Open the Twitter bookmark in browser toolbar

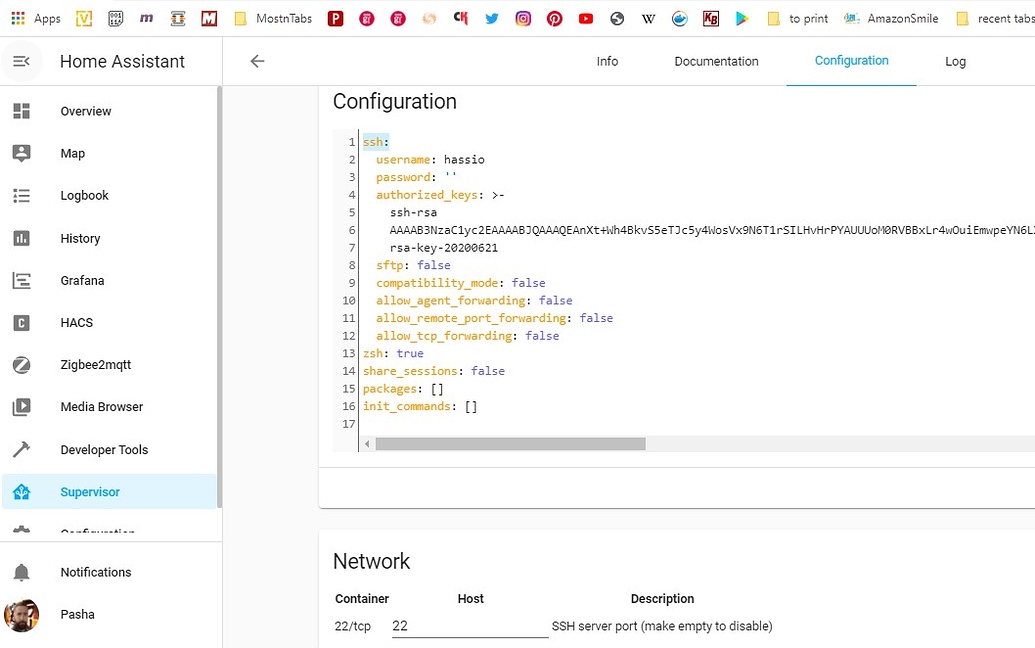click(492, 17)
